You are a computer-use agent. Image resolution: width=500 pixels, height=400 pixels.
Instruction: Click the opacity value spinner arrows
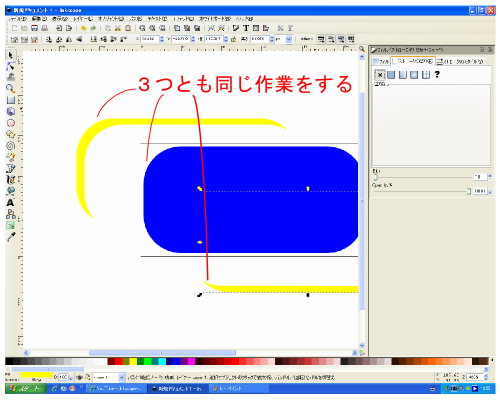point(490,191)
